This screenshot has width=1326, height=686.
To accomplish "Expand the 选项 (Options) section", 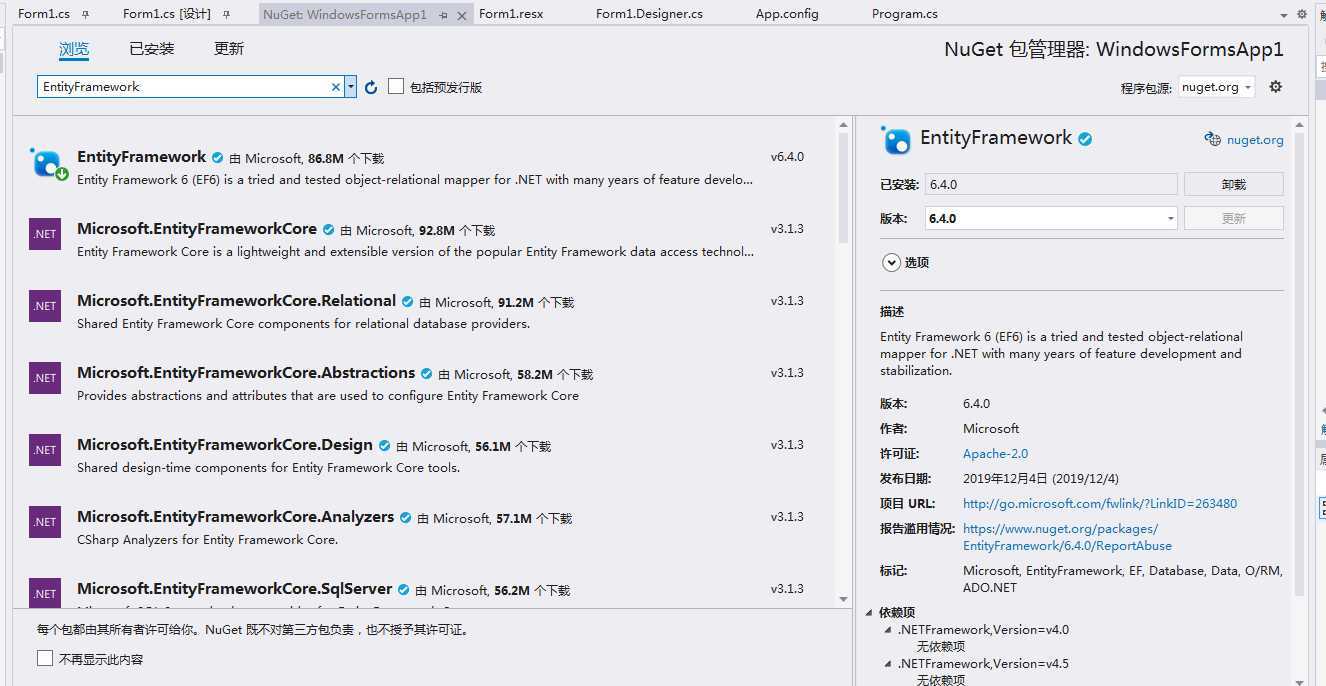I will (891, 262).
